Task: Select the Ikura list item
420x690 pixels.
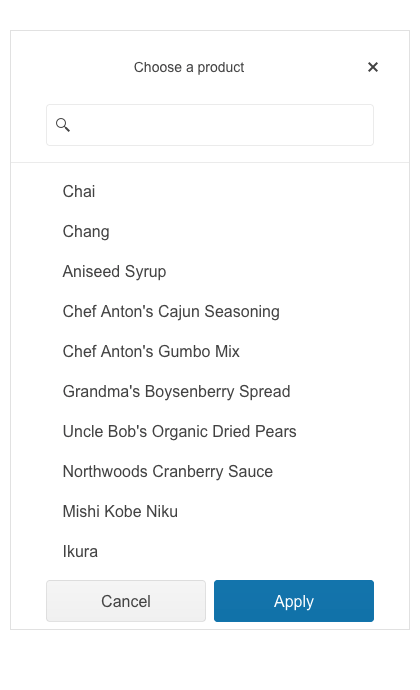Action: [210, 552]
